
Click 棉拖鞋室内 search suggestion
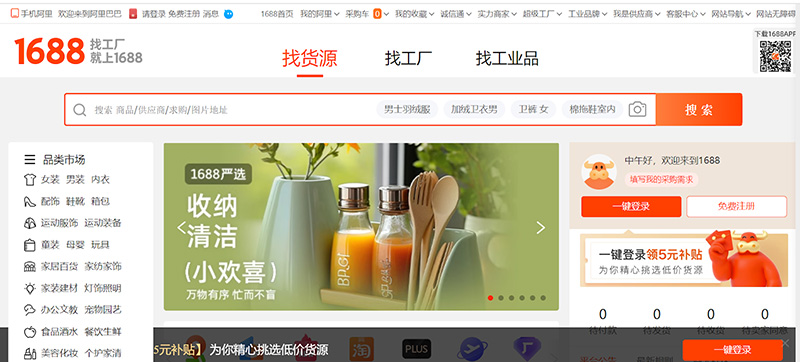pyautogui.click(x=592, y=109)
